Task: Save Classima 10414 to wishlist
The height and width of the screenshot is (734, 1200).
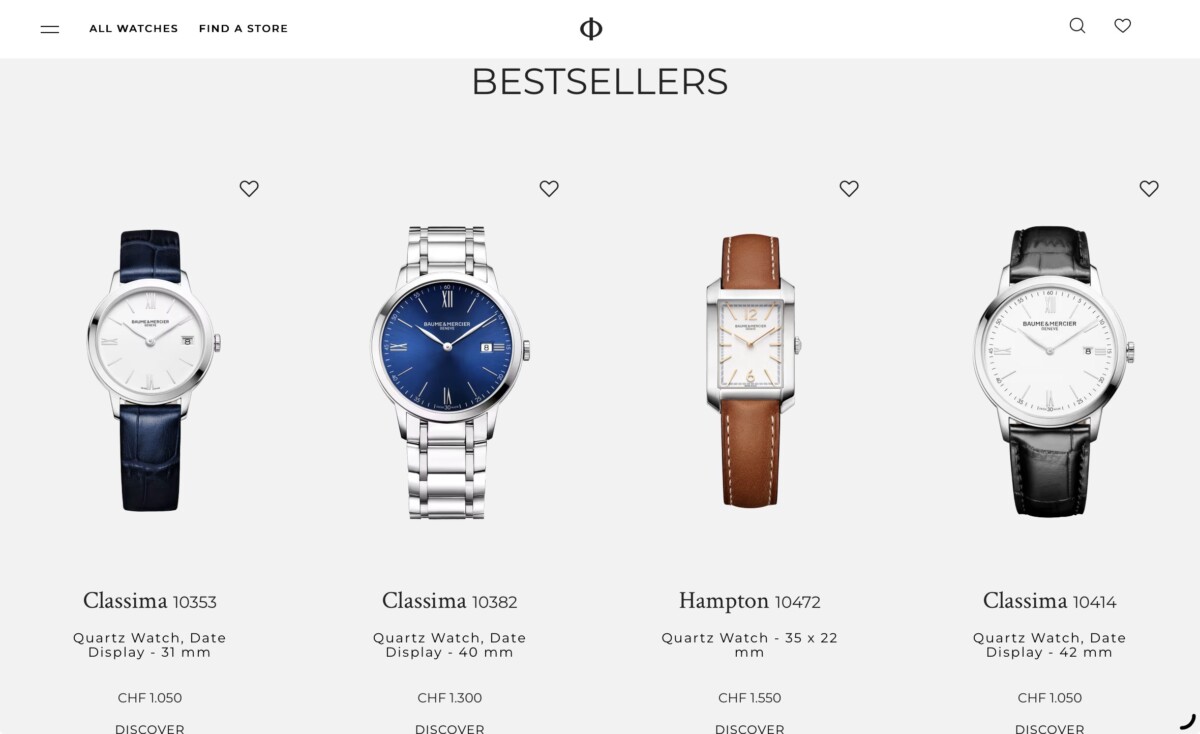Action: pos(1149,188)
